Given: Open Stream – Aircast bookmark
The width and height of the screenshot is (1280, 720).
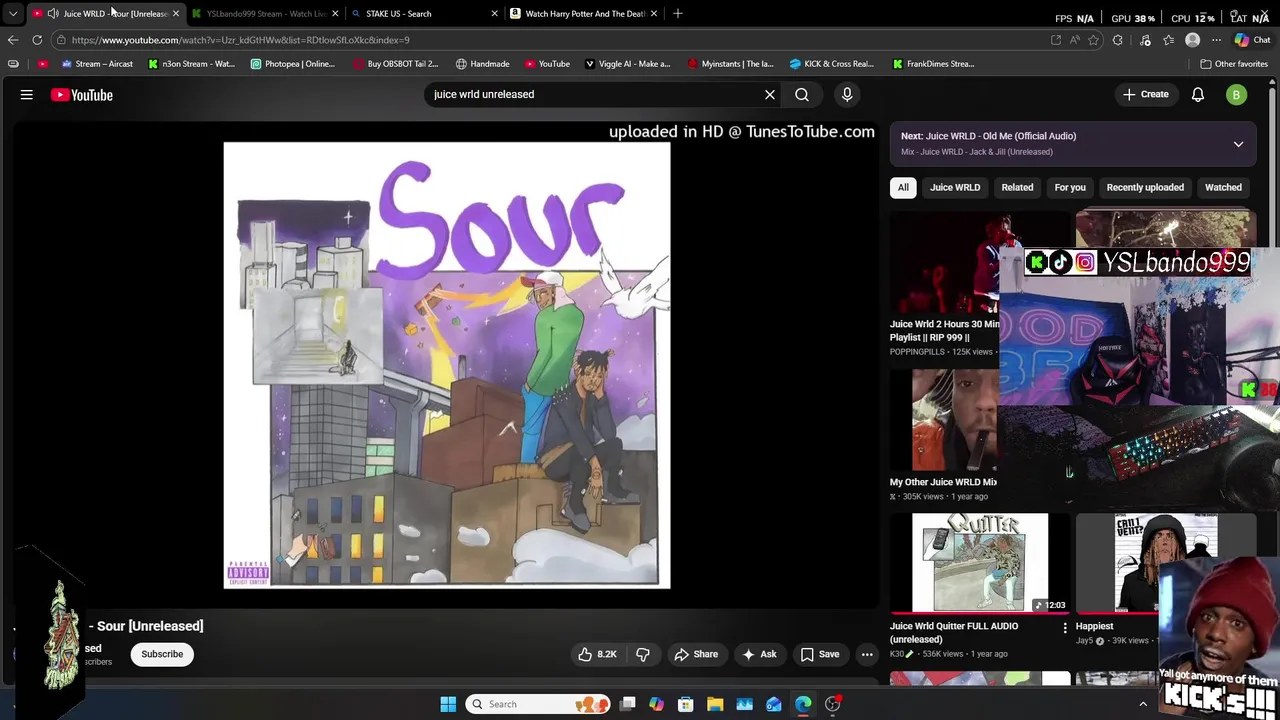Looking at the screenshot, I should tap(97, 64).
